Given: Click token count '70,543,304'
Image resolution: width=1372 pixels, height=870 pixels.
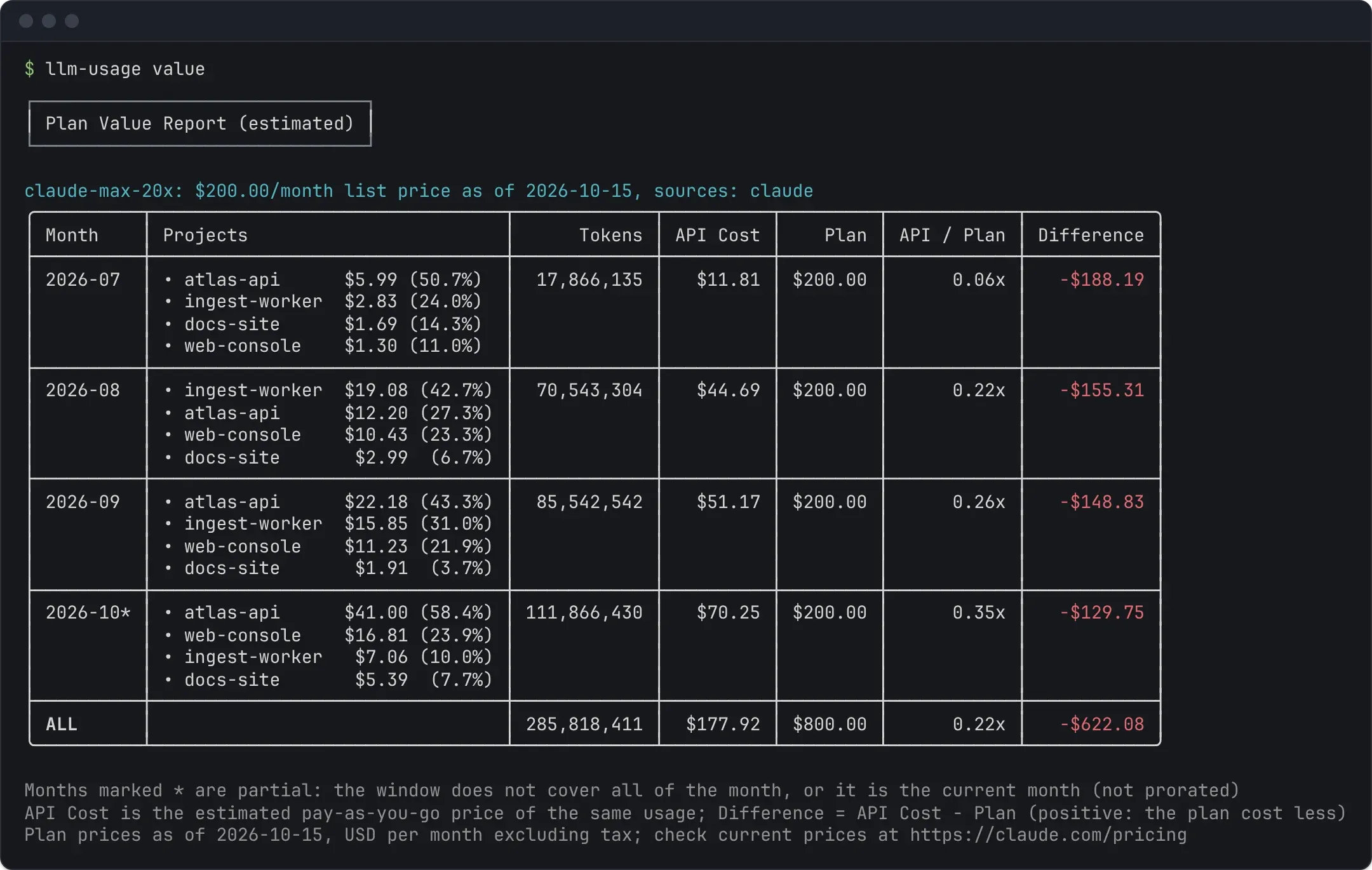Looking at the screenshot, I should 589,390.
